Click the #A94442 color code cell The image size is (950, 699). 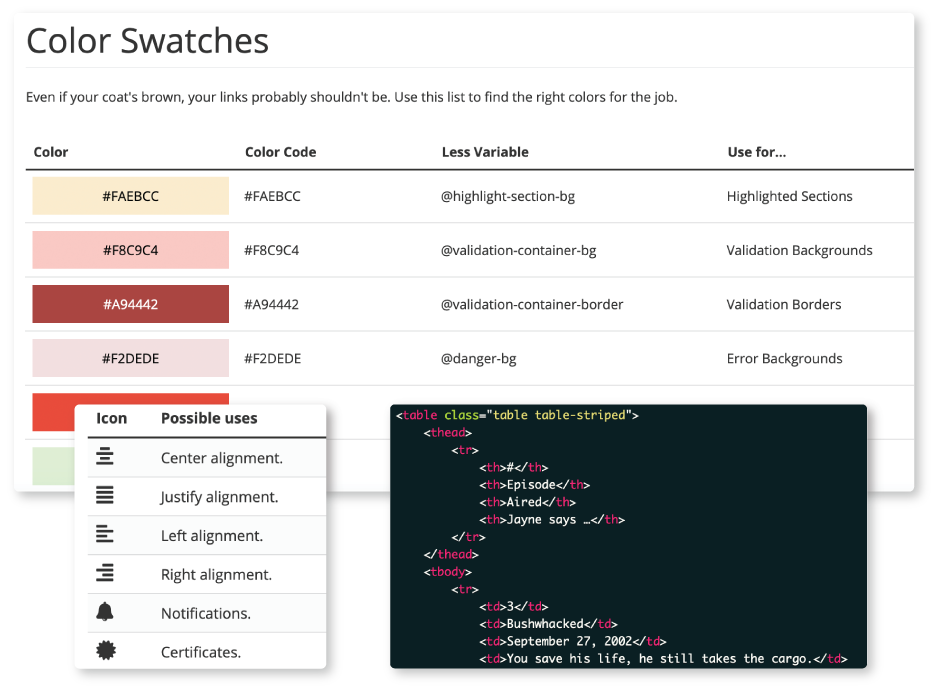[x=271, y=304]
